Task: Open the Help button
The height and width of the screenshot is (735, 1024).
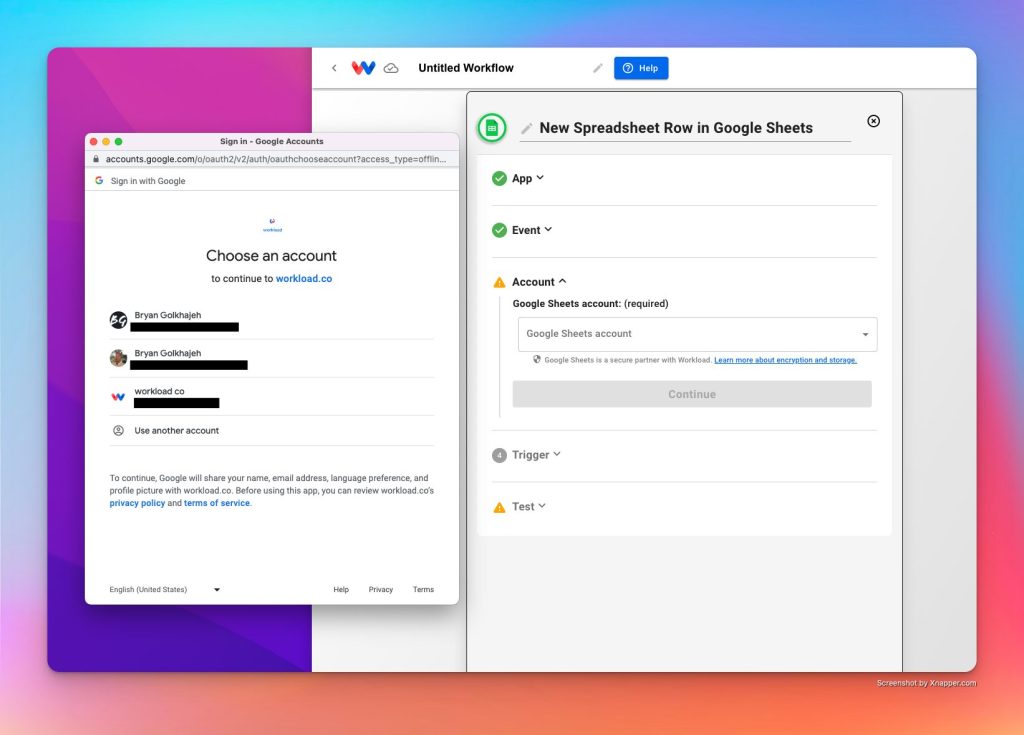Action: [641, 68]
